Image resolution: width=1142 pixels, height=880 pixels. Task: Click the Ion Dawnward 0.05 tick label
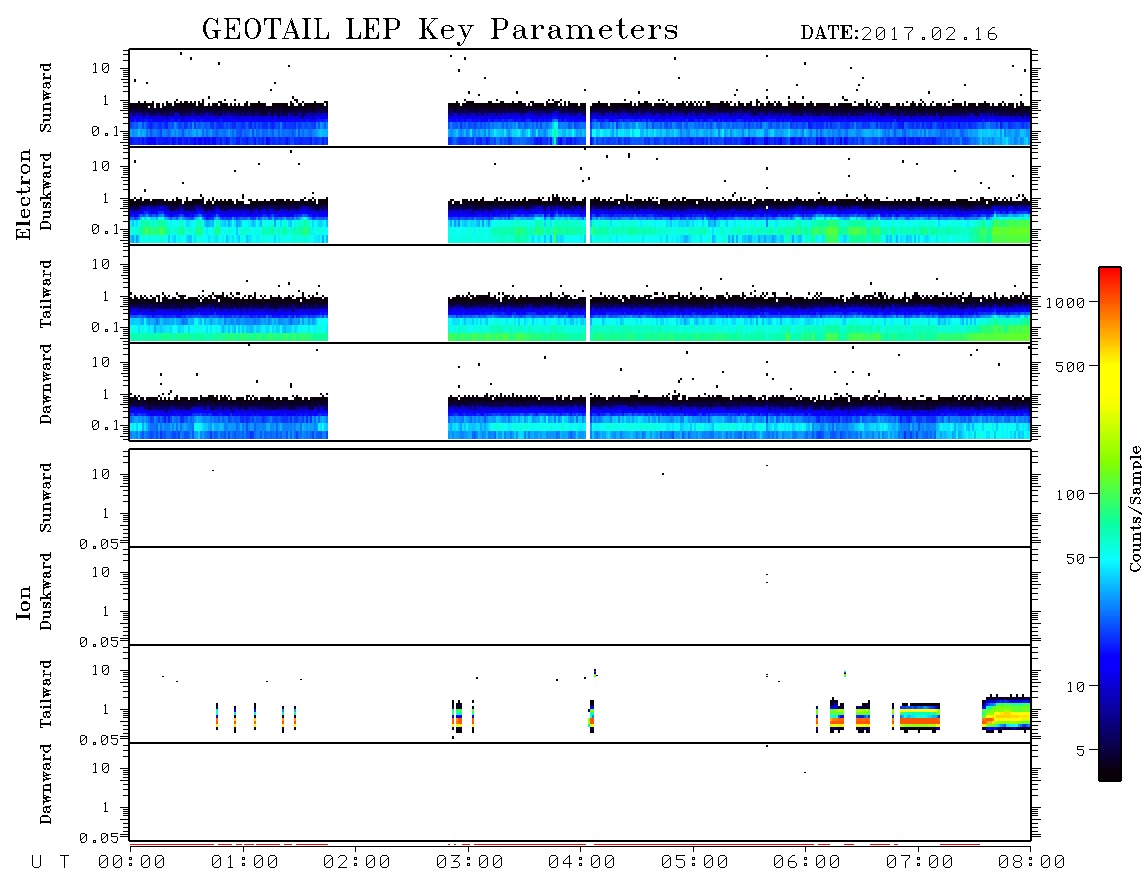pyautogui.click(x=98, y=838)
